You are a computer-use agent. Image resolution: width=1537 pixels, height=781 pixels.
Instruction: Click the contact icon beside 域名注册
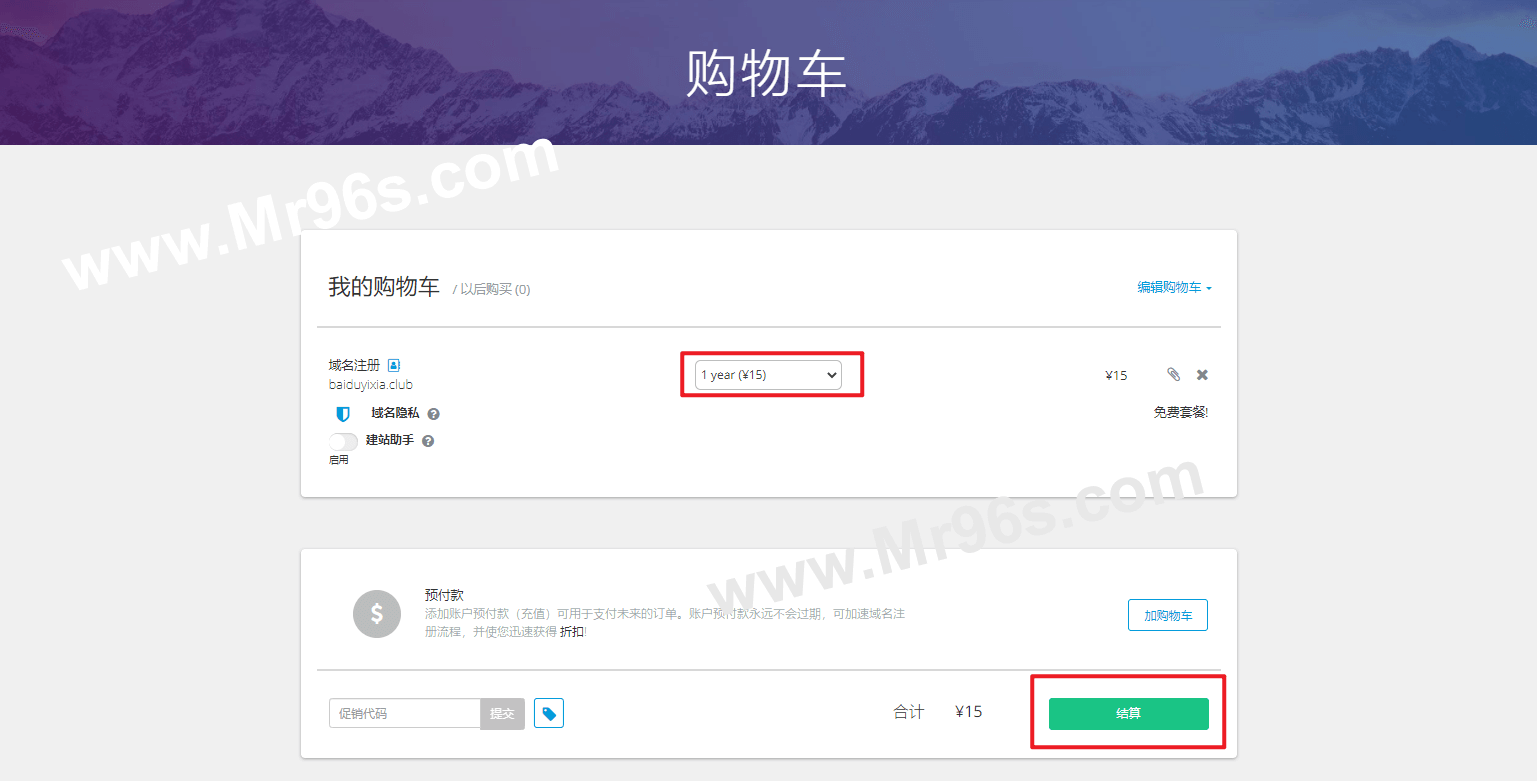click(394, 365)
